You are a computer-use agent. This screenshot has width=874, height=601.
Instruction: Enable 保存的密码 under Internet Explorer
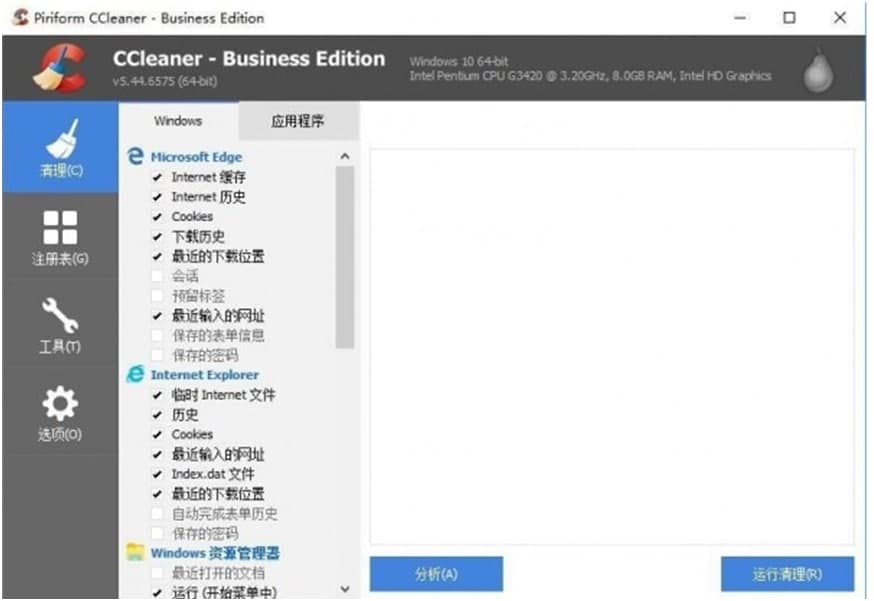coord(155,533)
